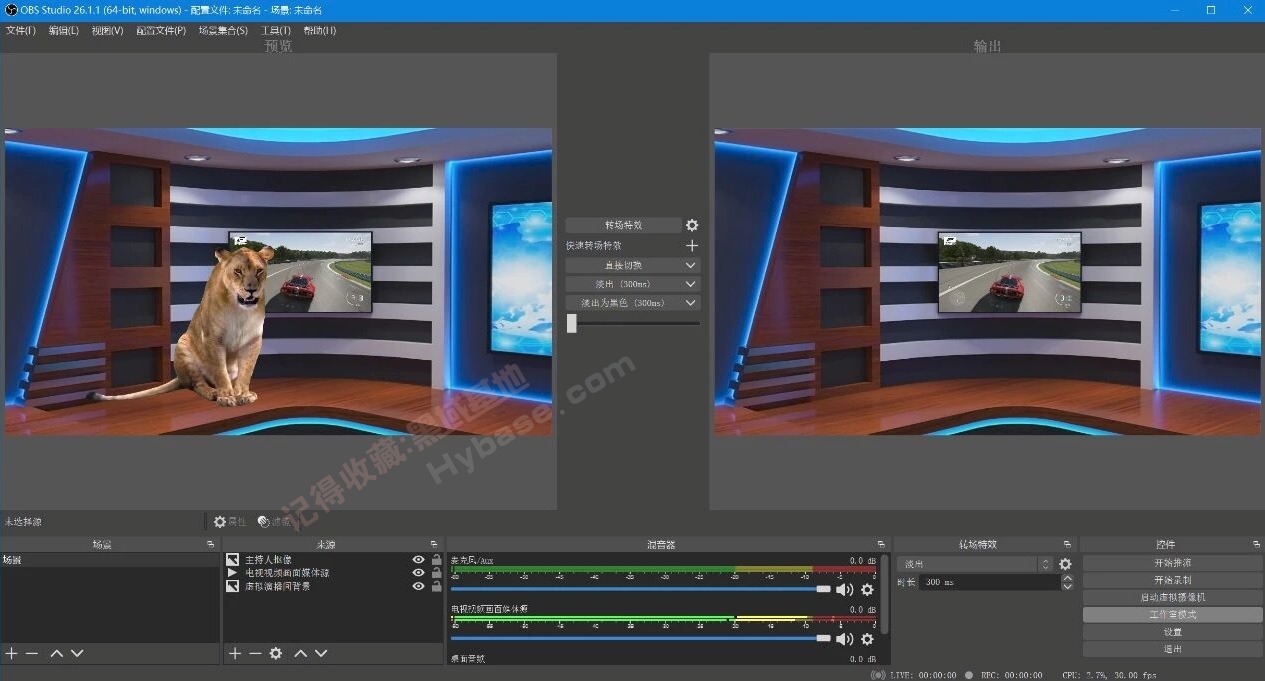Open source properties with the gear icon
The image size is (1265, 681).
(276, 653)
